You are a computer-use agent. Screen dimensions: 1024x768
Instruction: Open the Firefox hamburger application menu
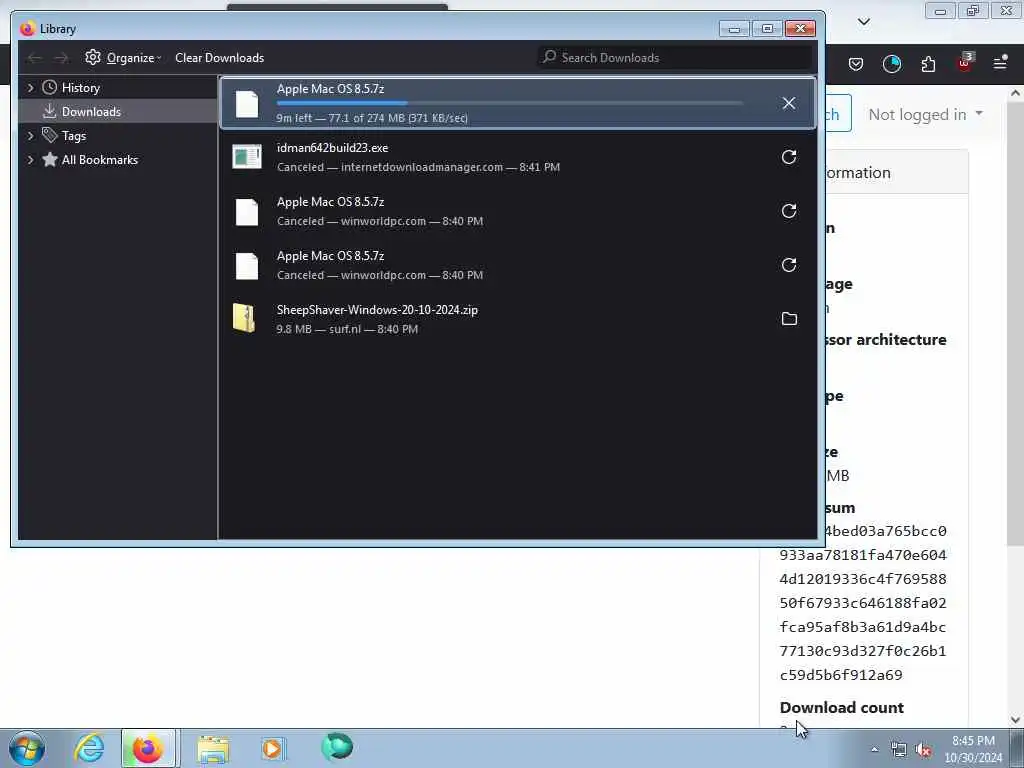click(1000, 63)
